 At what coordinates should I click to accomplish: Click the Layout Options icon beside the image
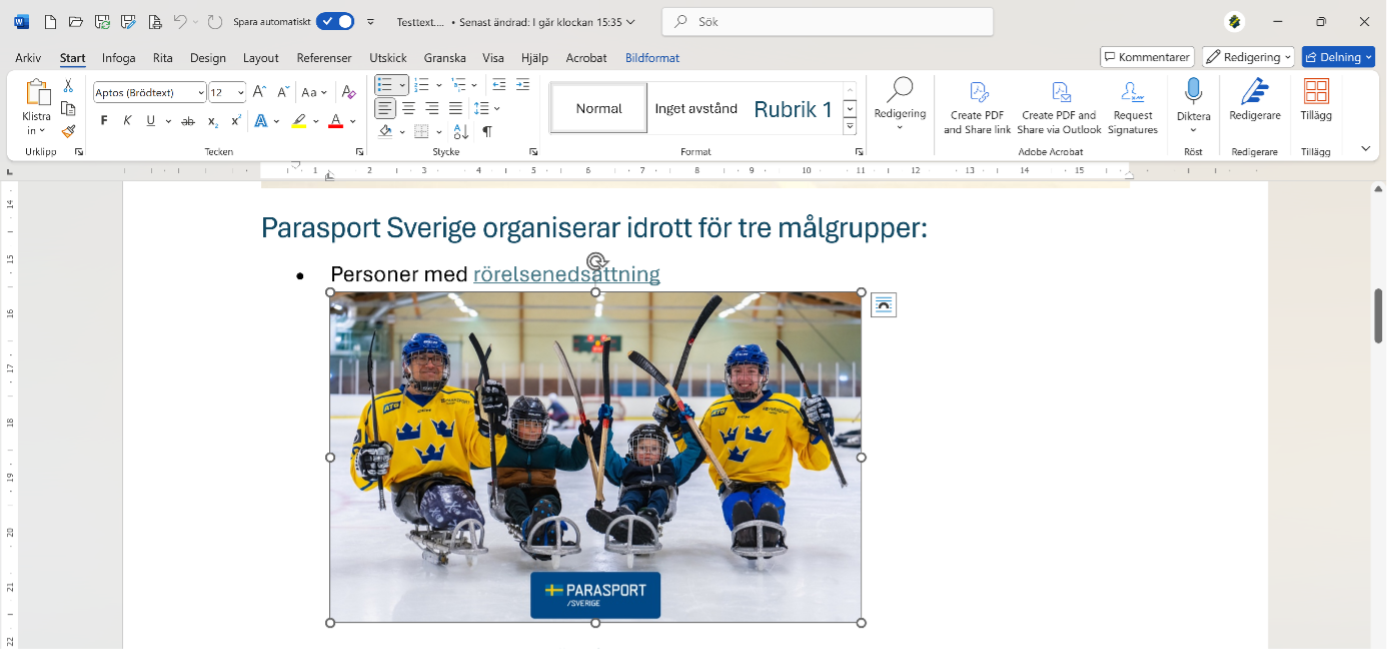(x=884, y=305)
